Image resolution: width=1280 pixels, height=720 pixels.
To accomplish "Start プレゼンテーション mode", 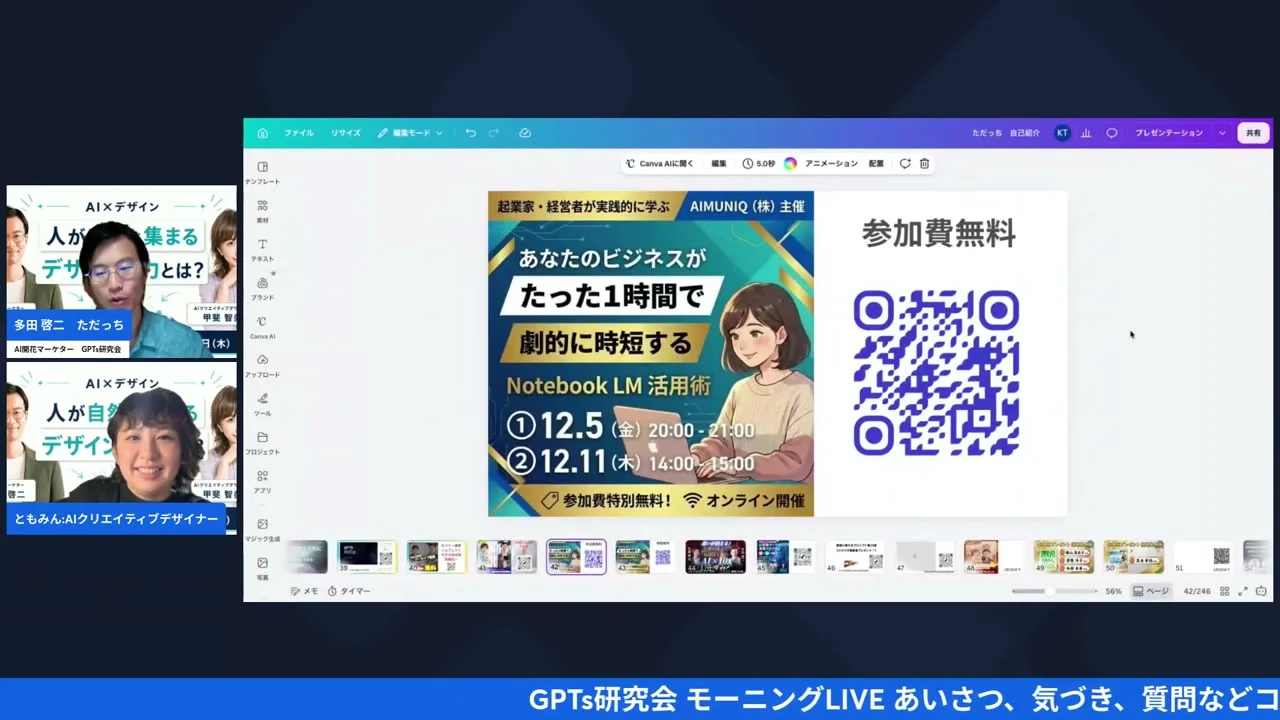I will coord(1169,133).
